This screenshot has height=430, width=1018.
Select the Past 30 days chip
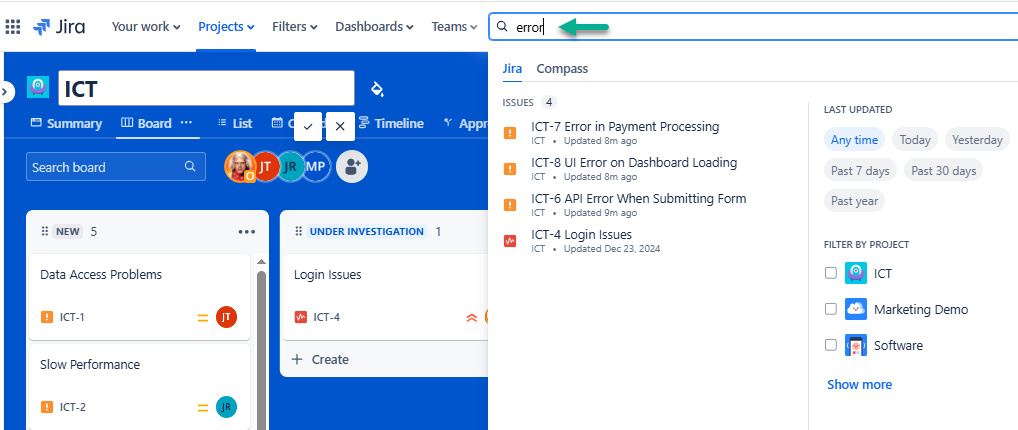coord(943,171)
